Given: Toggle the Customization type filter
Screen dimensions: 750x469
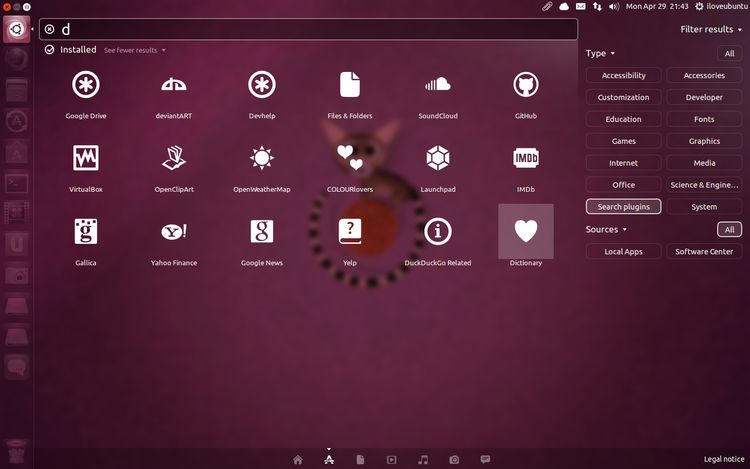Looking at the screenshot, I should [x=623, y=98].
